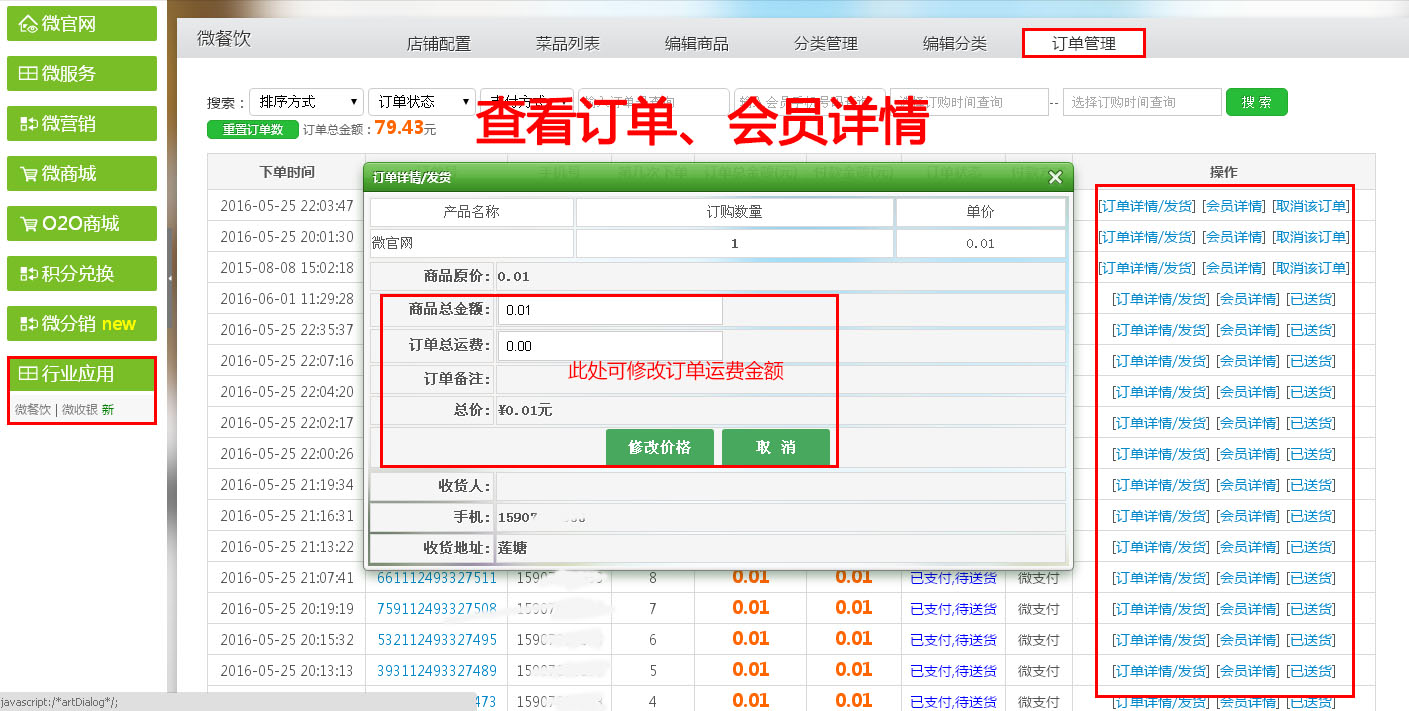Switch to the 店铺配置 tab
Viewport: 1409px width, 711px height.
438,44
